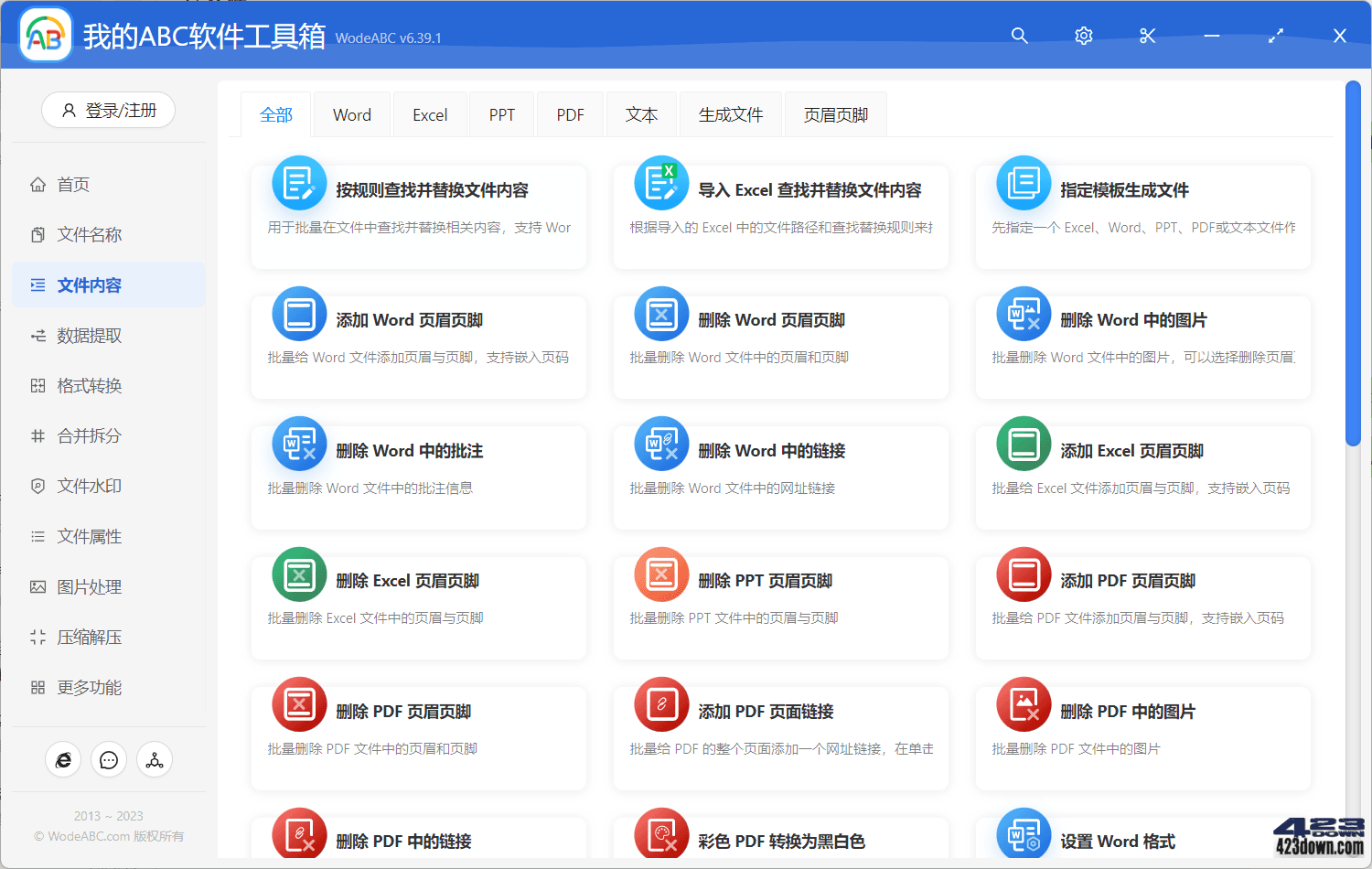The image size is (1372, 869).
Task: Switch to the PDF tab
Action: 569,113
